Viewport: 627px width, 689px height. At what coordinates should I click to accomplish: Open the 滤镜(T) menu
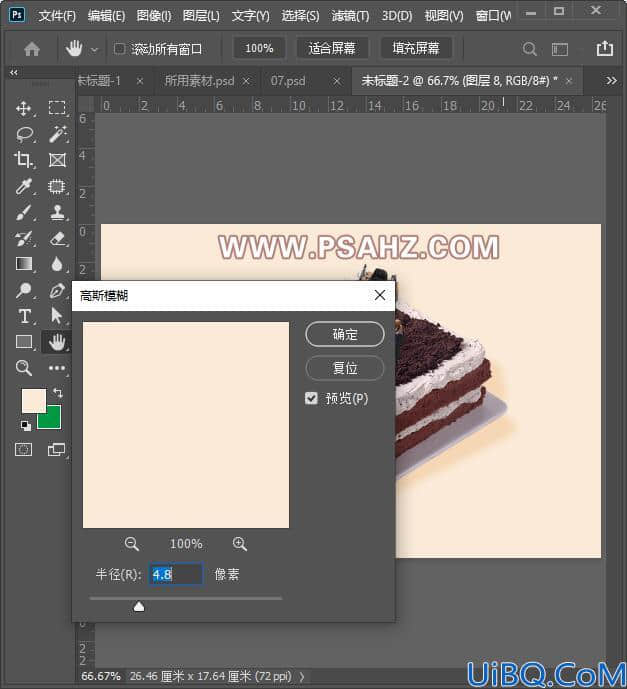(350, 16)
